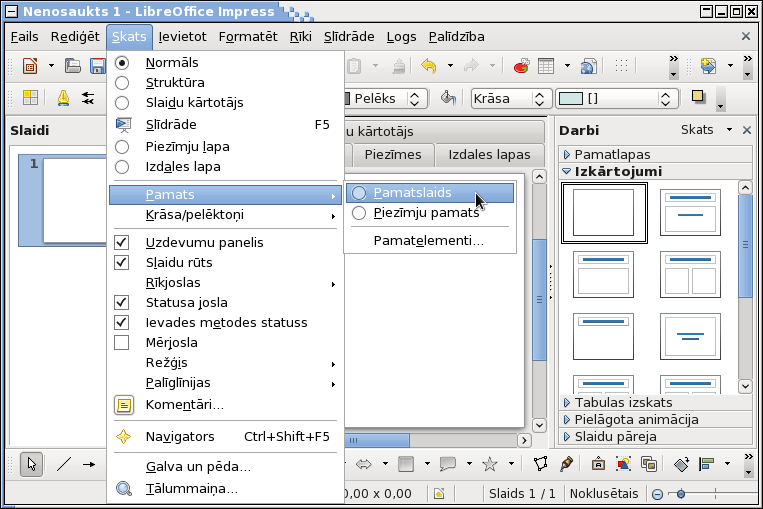Click the Stars shape icon
This screenshot has width=763, height=509.
coord(490,464)
